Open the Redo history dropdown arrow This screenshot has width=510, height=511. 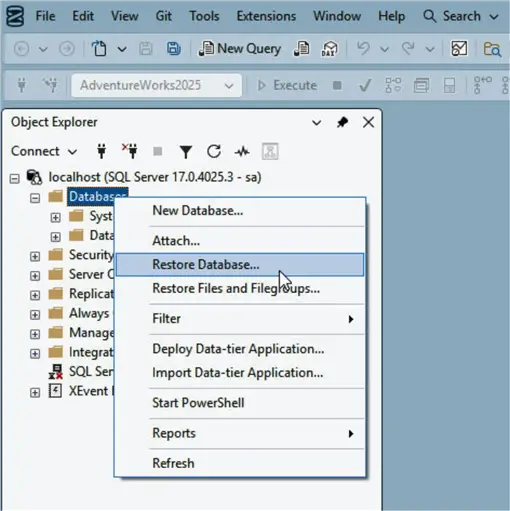(x=430, y=50)
